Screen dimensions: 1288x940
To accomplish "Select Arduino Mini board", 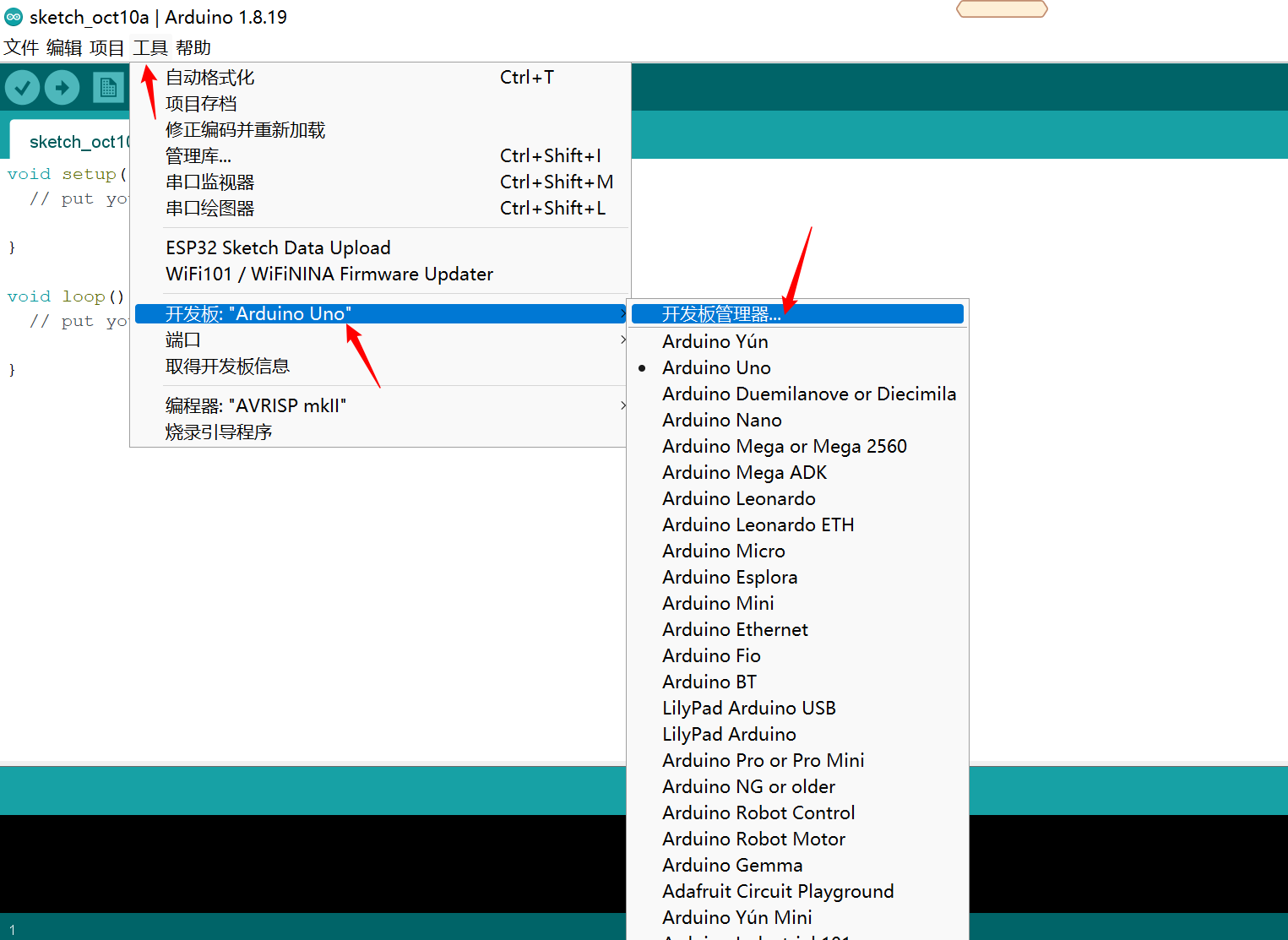I will [x=797, y=603].
